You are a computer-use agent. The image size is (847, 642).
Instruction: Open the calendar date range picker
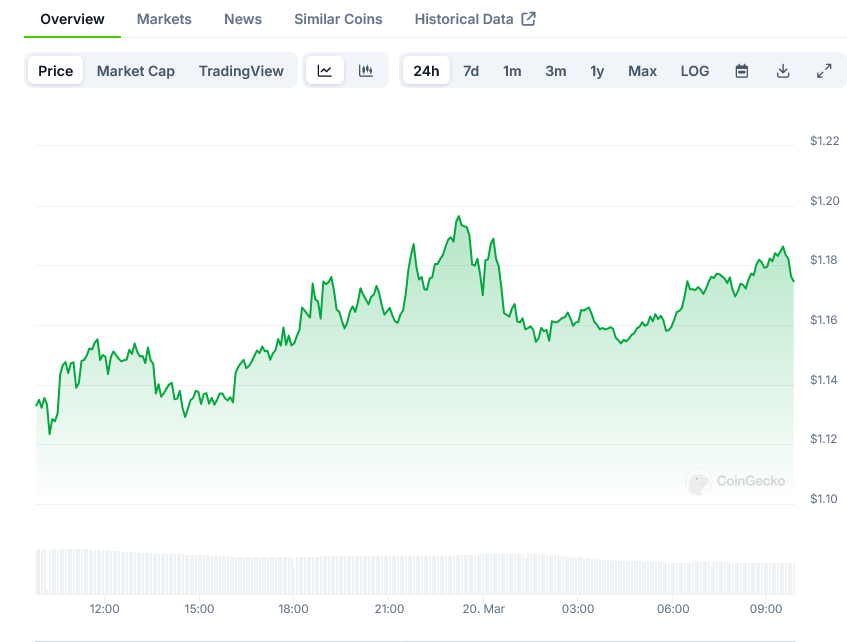point(742,71)
